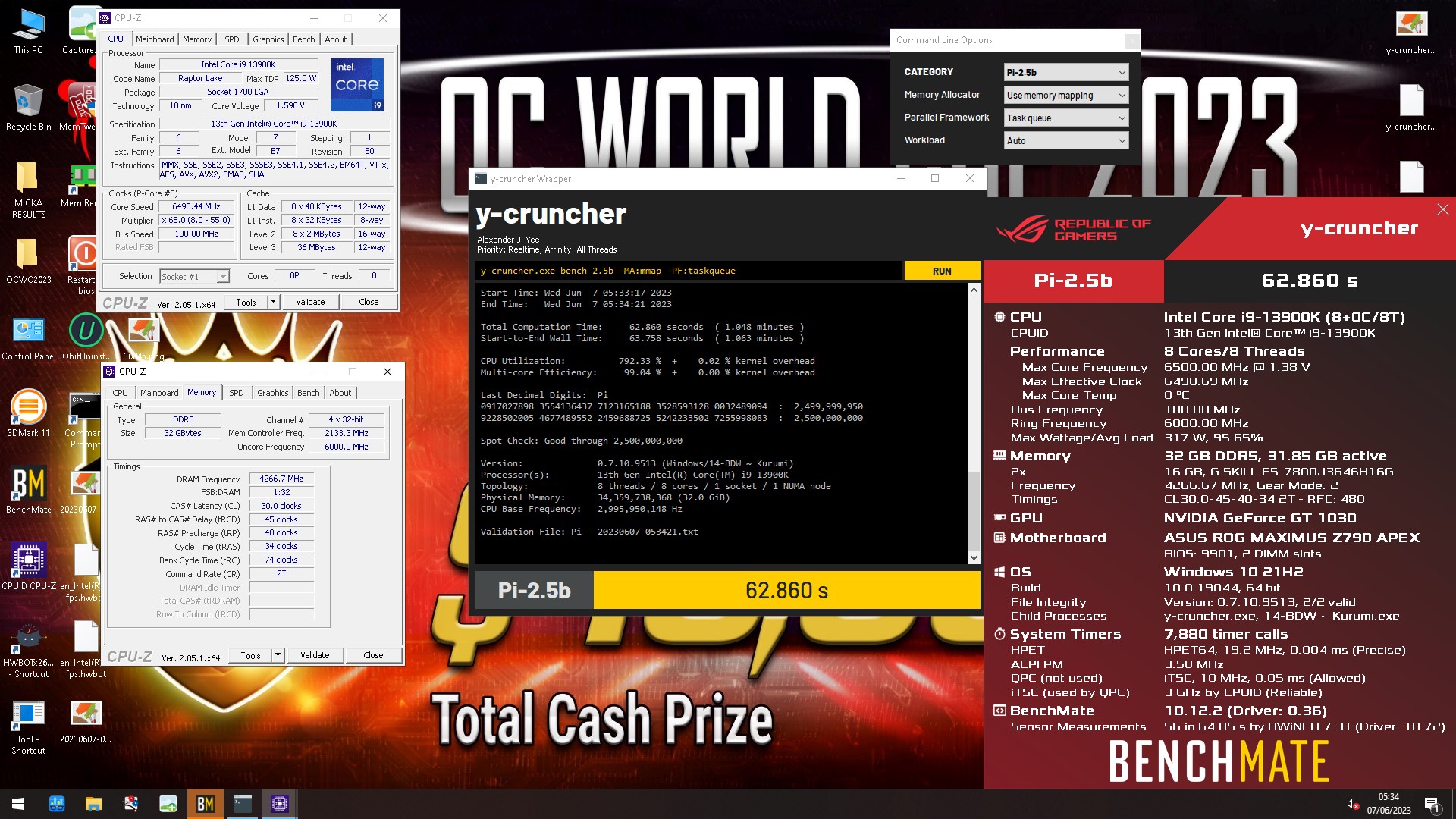Image resolution: width=1456 pixels, height=819 pixels.
Task: Click the muted volume tray icon
Action: coord(1351,804)
